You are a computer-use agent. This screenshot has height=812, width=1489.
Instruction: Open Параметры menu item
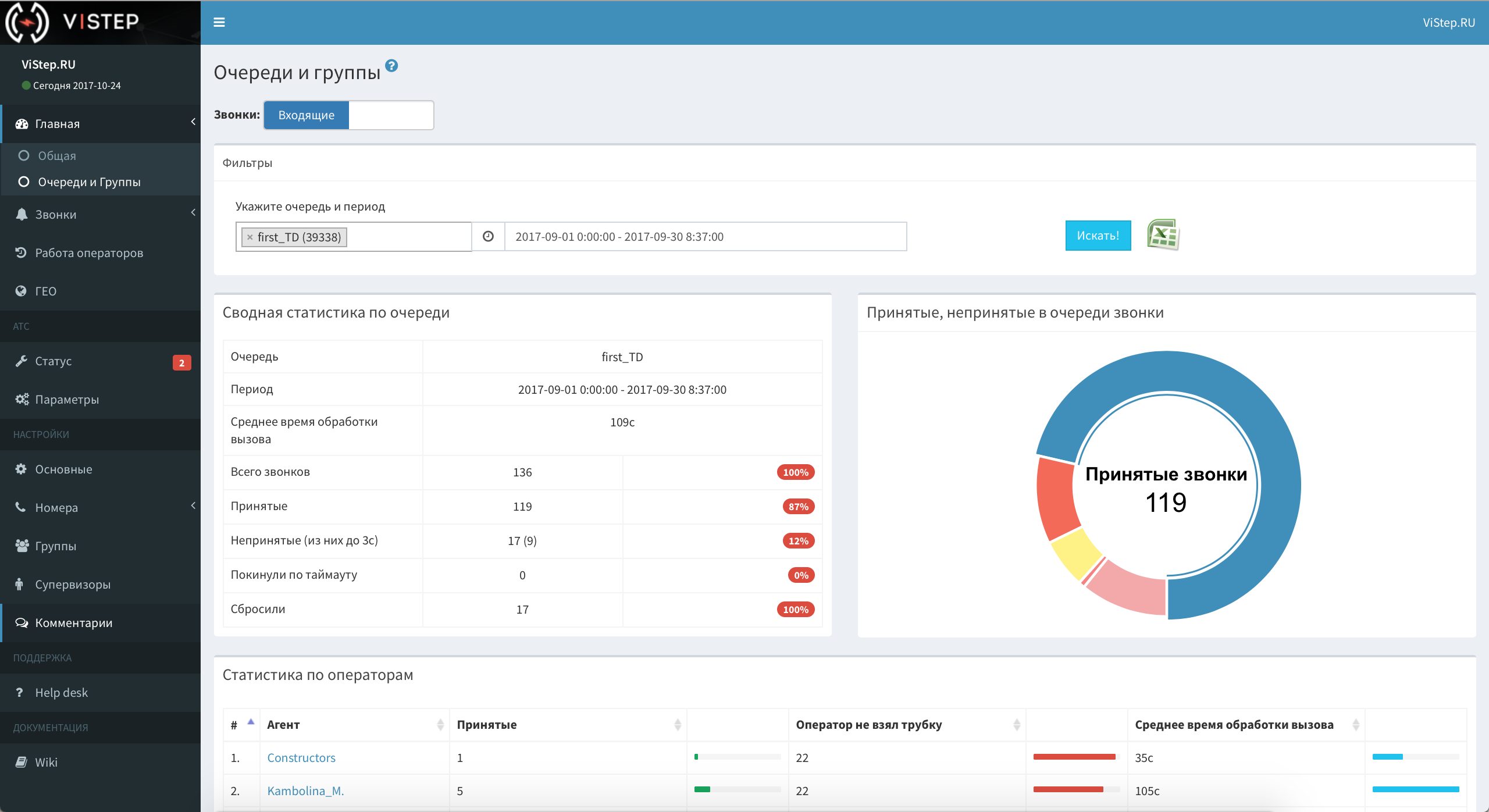pos(100,400)
